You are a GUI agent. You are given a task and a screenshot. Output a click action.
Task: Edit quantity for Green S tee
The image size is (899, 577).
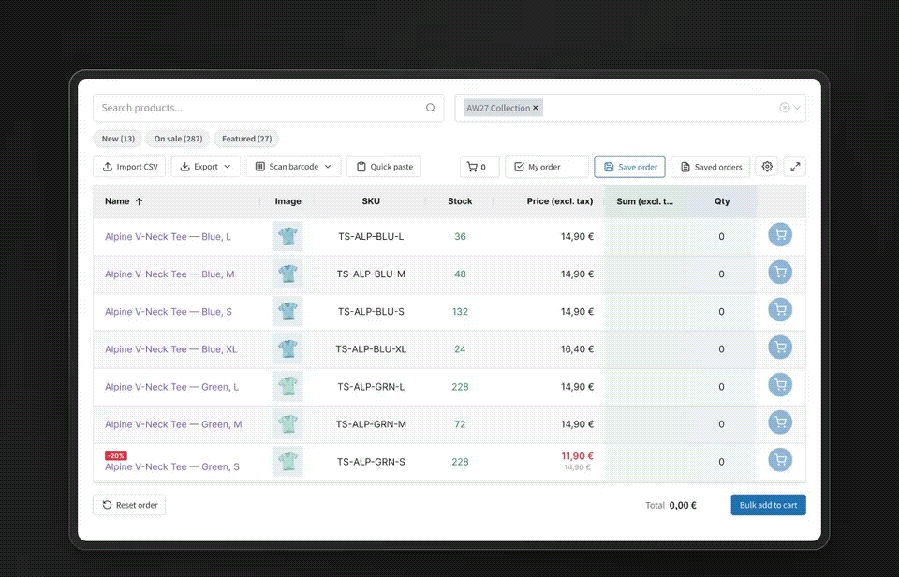click(721, 462)
